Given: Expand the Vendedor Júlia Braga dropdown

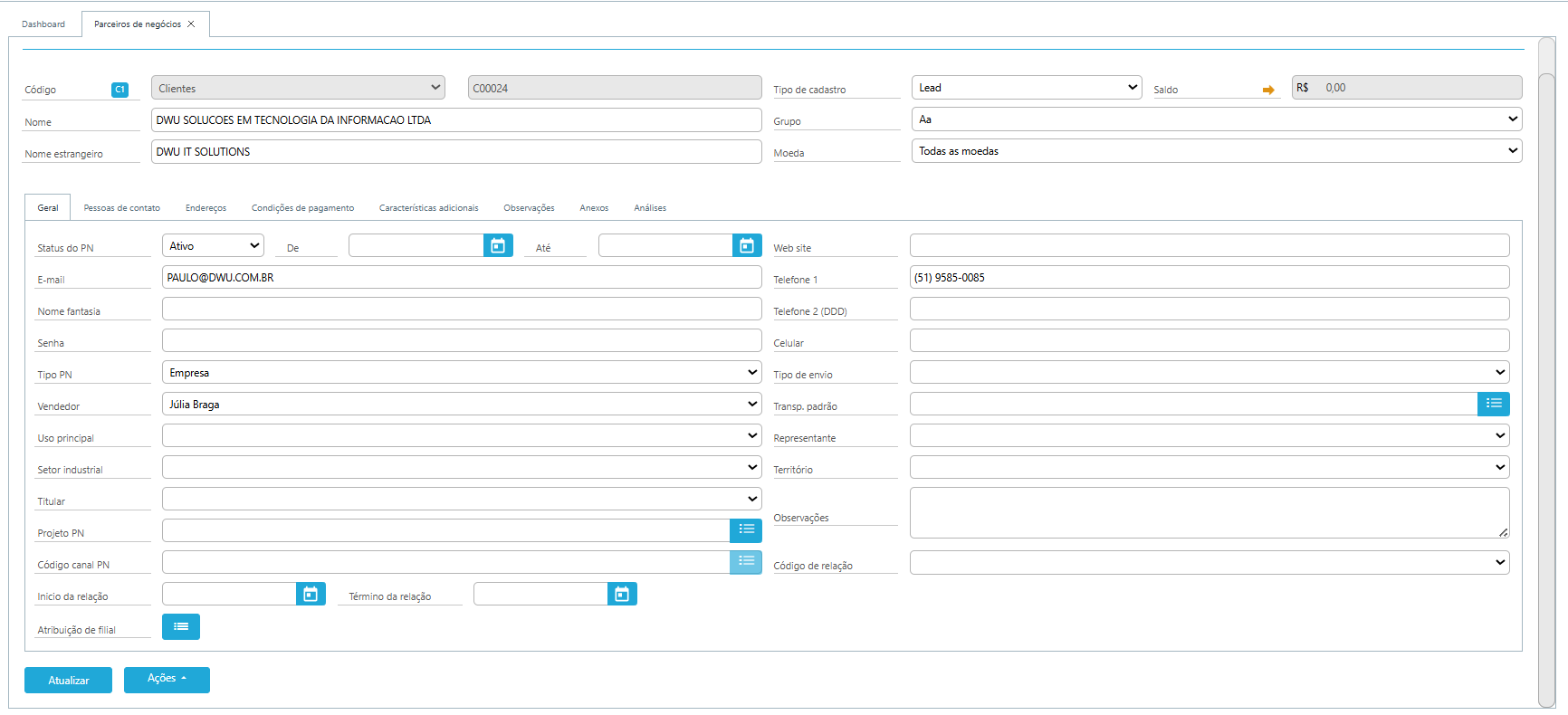Looking at the screenshot, I should [462, 404].
